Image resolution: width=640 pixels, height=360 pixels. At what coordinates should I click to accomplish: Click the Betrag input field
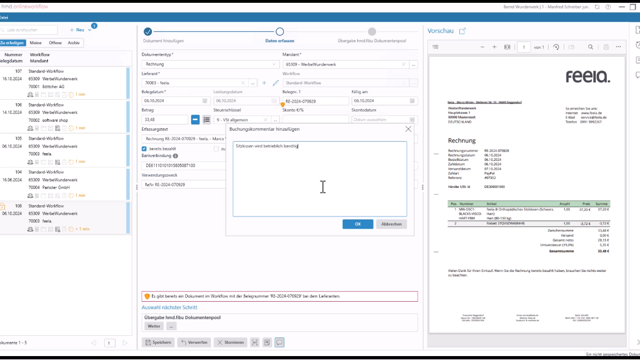point(165,120)
